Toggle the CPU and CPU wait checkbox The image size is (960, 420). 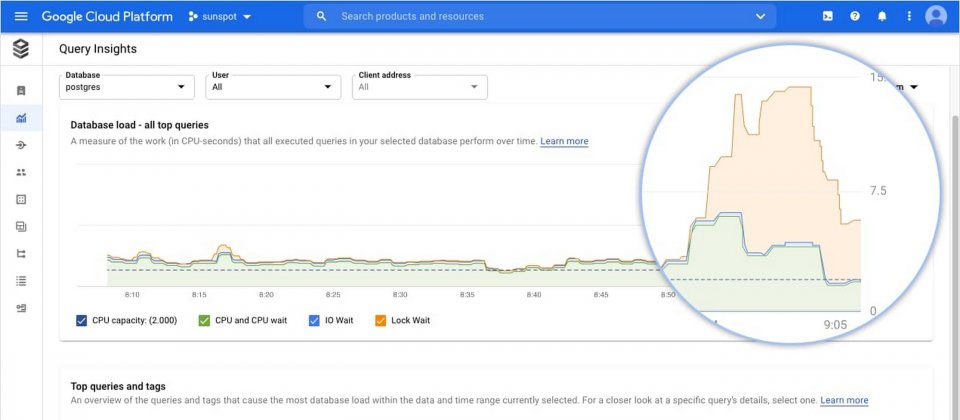click(x=204, y=320)
